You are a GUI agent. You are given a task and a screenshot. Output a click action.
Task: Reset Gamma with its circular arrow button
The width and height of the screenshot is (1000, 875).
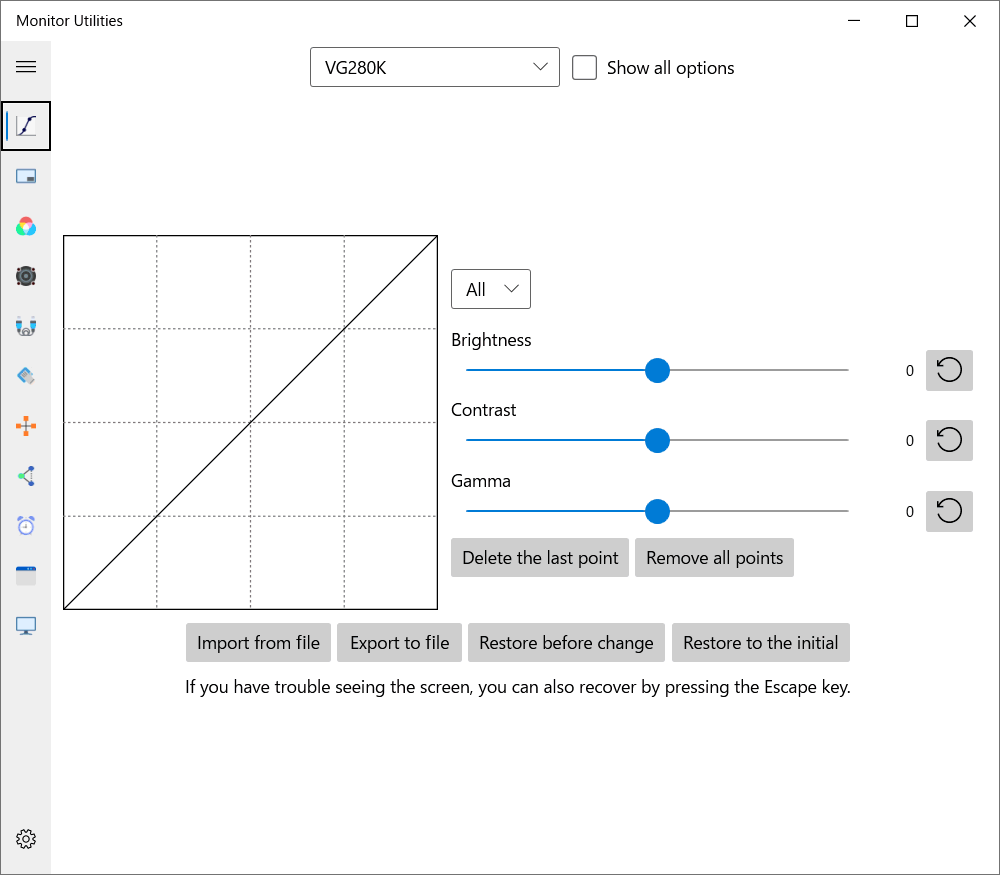(x=949, y=511)
